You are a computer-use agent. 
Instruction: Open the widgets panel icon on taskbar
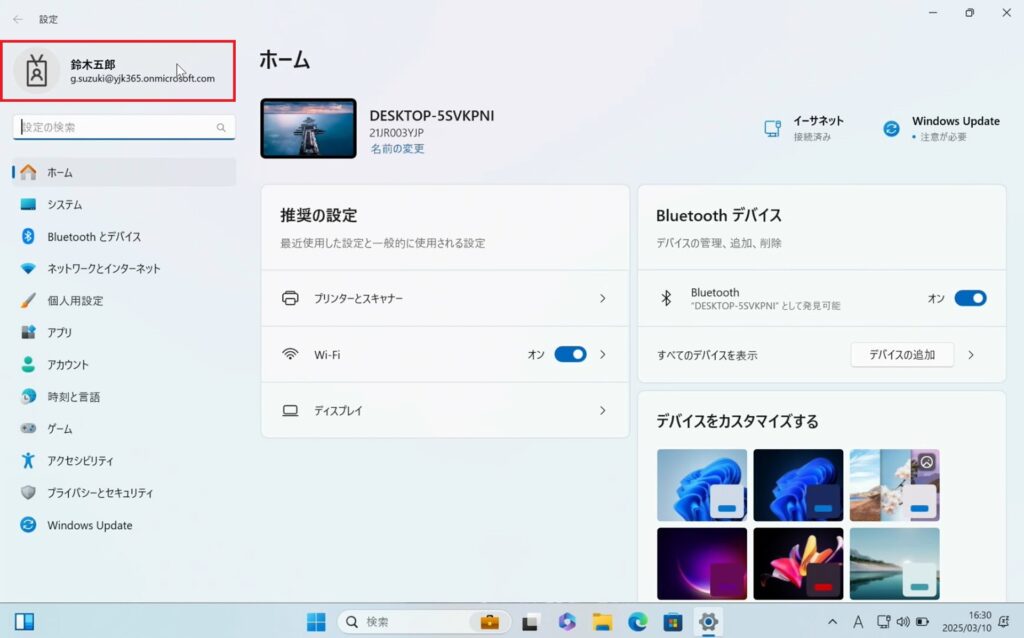[x=24, y=622]
